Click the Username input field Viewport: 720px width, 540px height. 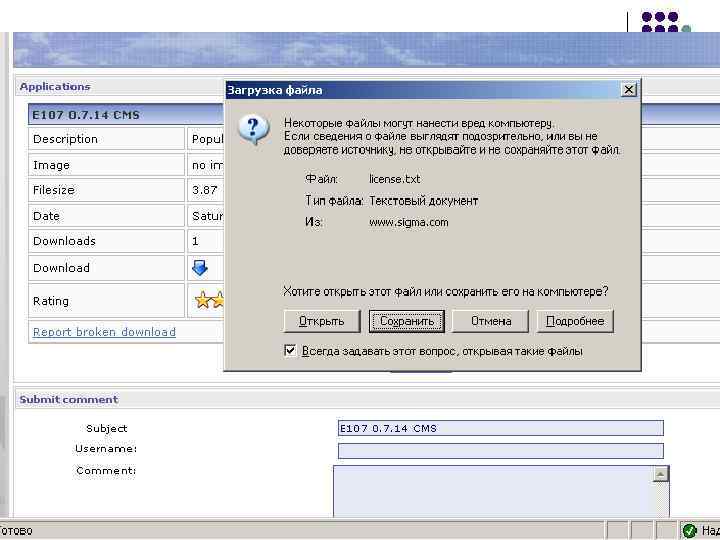501,450
